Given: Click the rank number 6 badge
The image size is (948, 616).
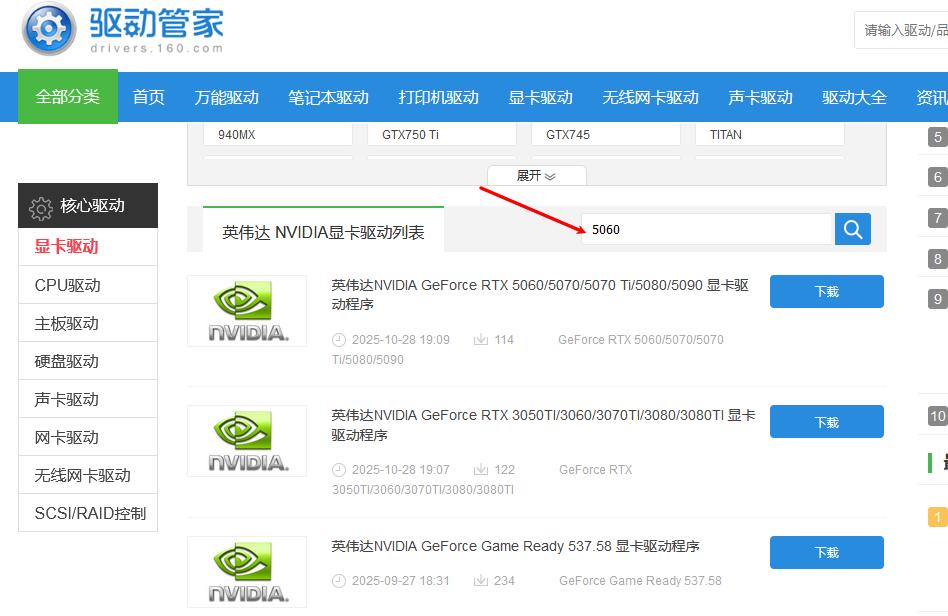Looking at the screenshot, I should point(938,177).
